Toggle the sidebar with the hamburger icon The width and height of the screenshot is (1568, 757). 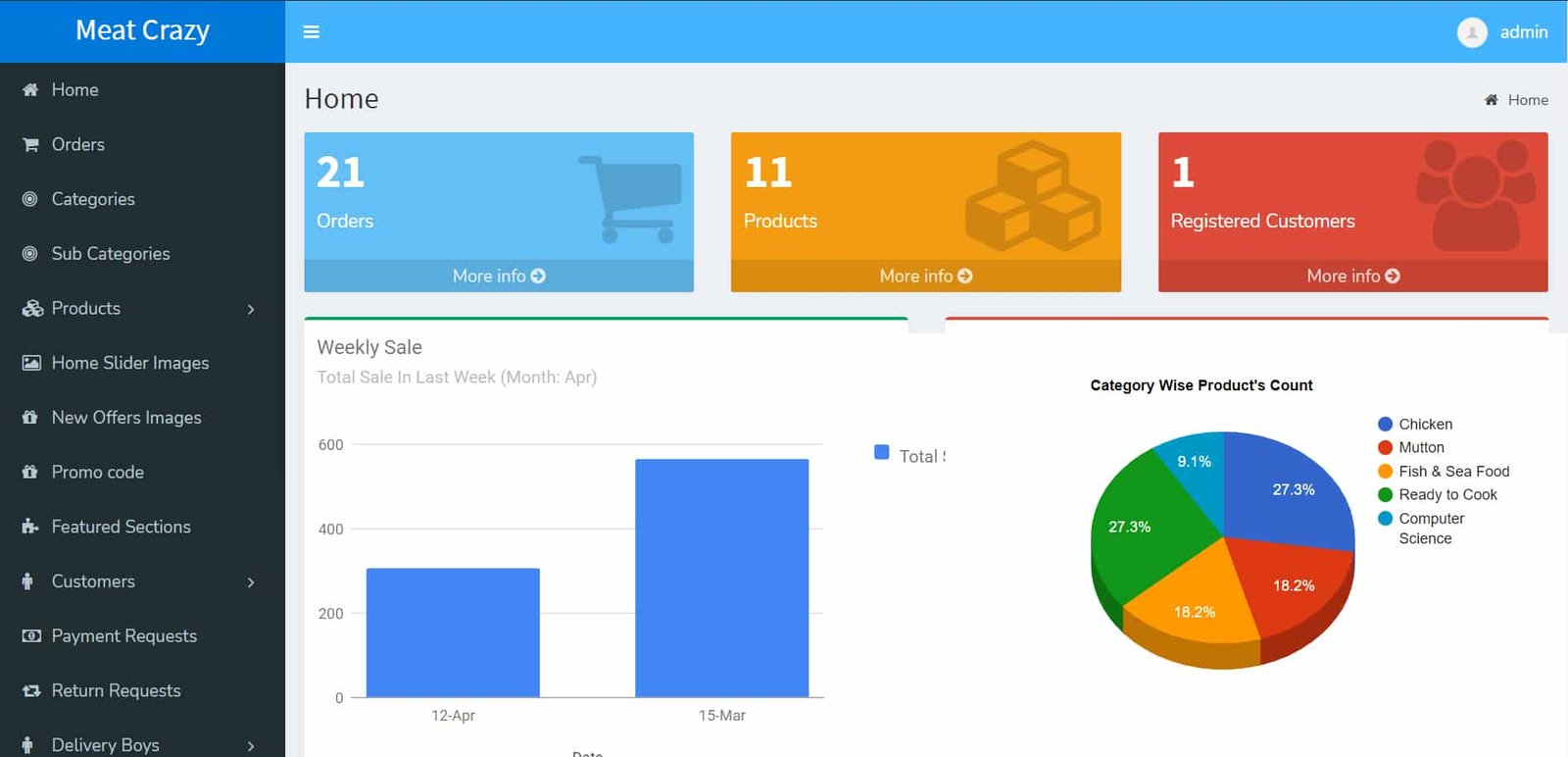click(312, 32)
